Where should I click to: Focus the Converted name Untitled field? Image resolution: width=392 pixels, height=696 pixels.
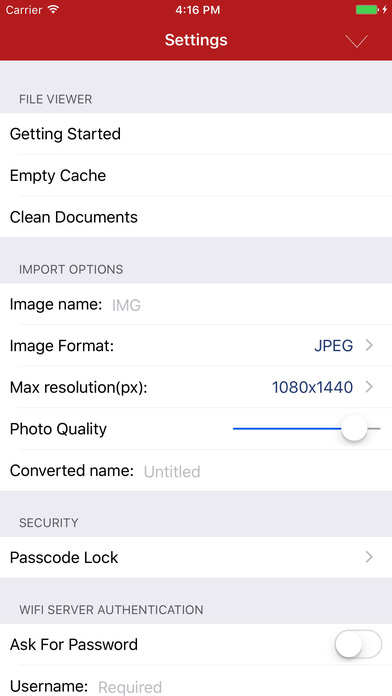pyautogui.click(x=264, y=471)
